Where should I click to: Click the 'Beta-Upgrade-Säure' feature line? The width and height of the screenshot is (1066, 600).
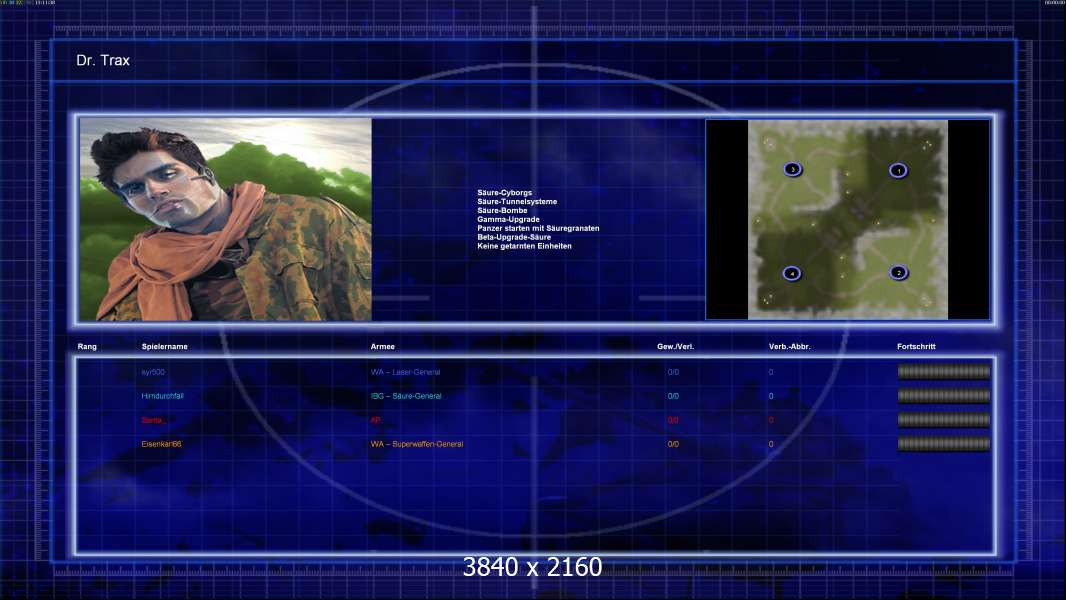tap(514, 237)
